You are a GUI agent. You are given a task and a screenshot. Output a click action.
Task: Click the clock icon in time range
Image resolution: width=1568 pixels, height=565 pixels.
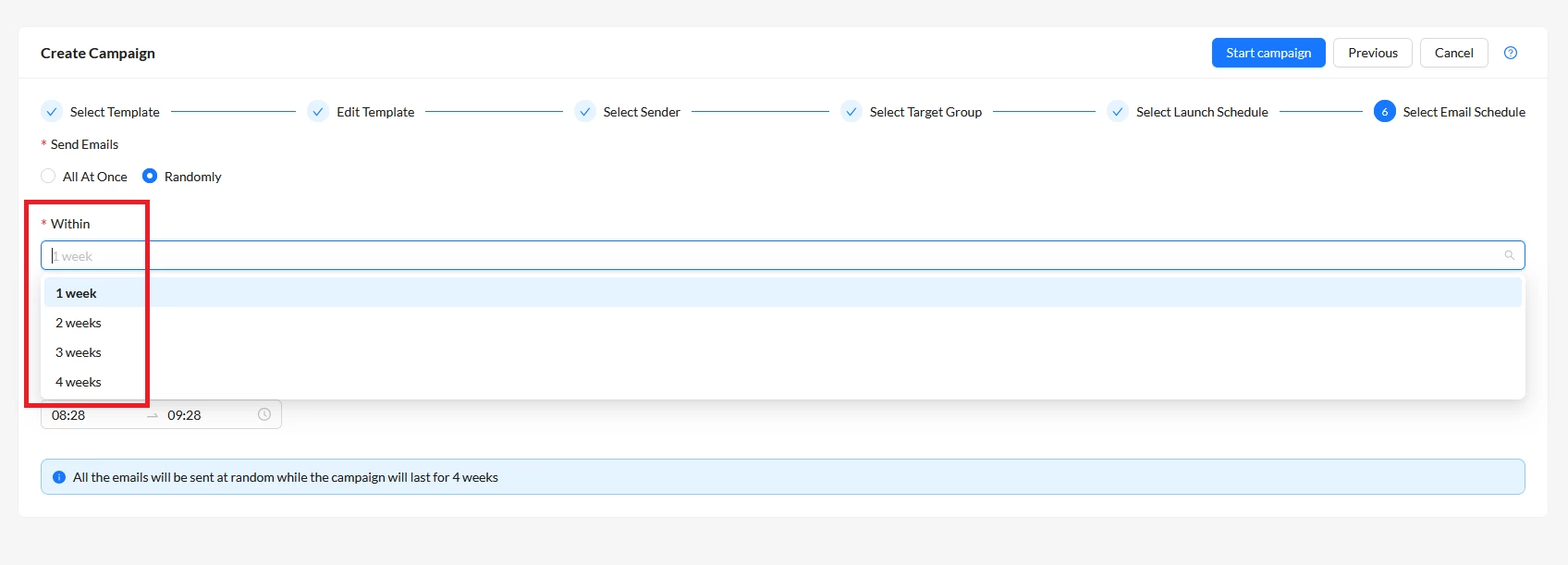click(264, 414)
